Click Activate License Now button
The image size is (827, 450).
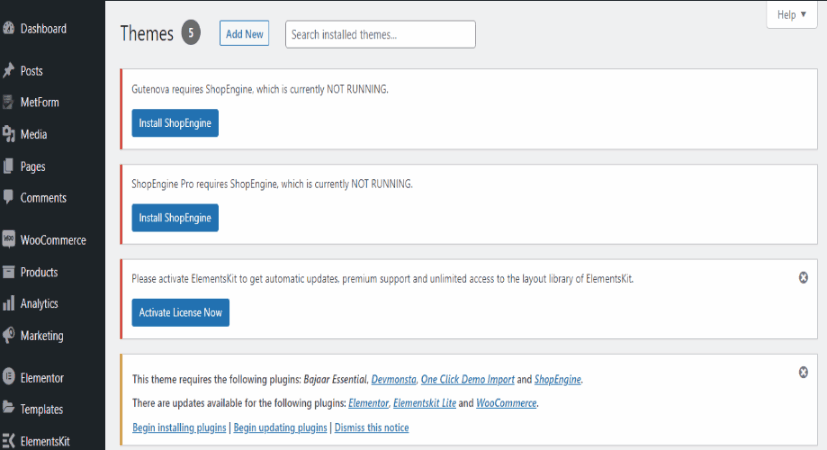pyautogui.click(x=180, y=312)
